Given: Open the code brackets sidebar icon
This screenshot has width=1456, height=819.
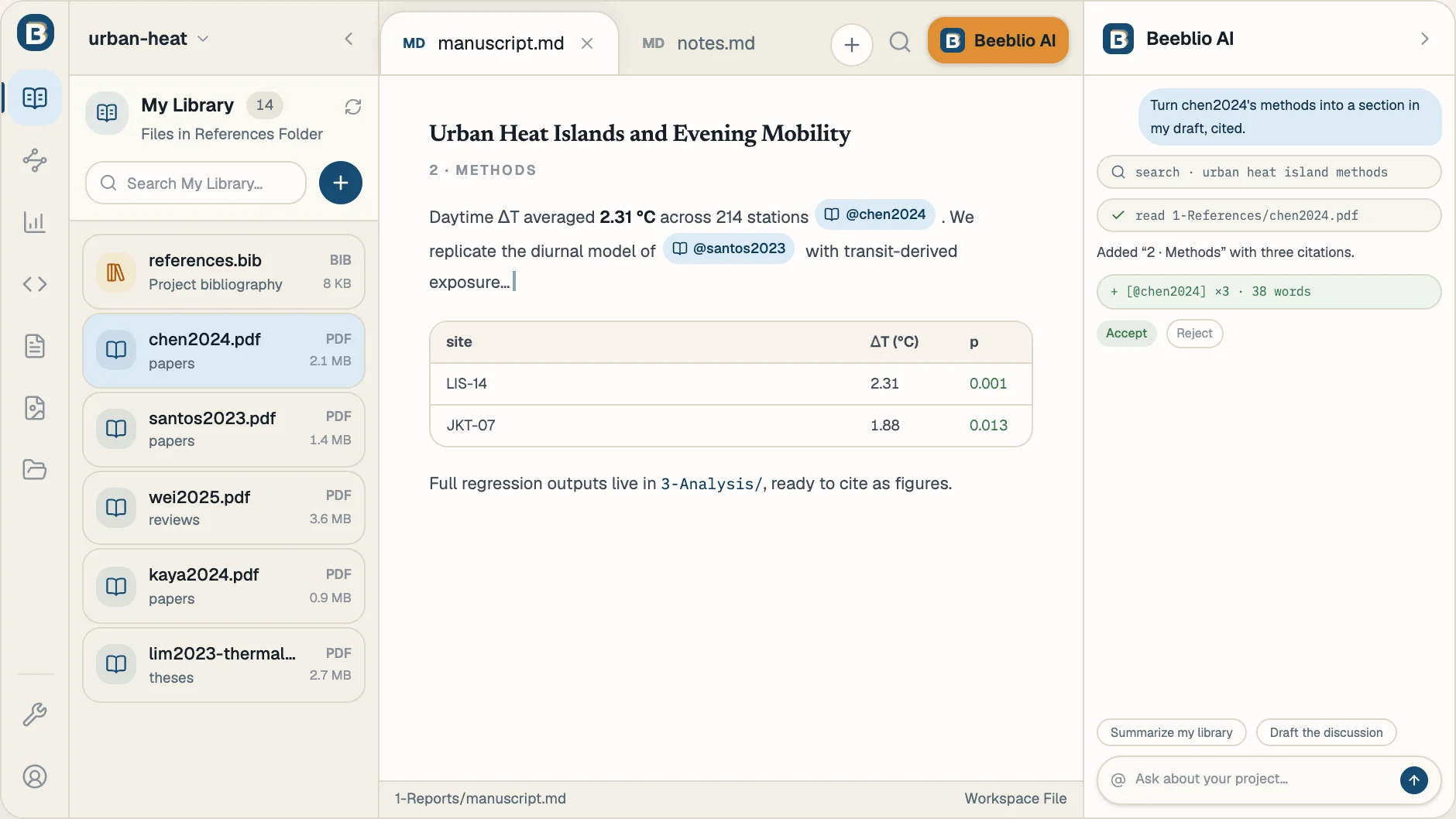Looking at the screenshot, I should pos(35,284).
